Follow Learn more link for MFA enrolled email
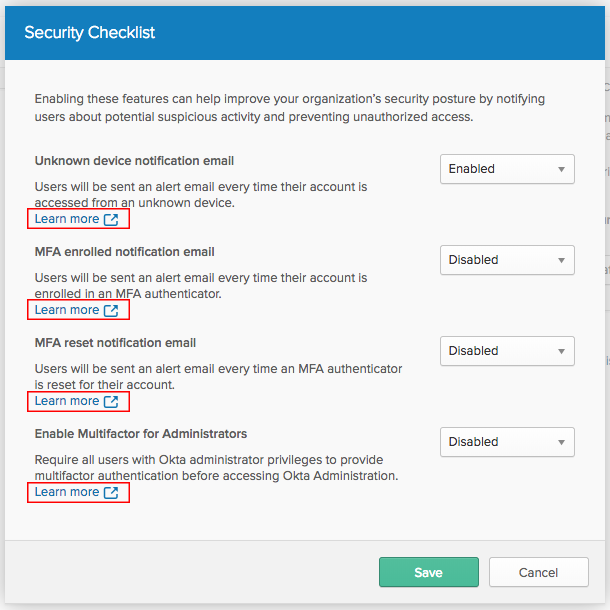This screenshot has height=610, width=610. (x=67, y=310)
